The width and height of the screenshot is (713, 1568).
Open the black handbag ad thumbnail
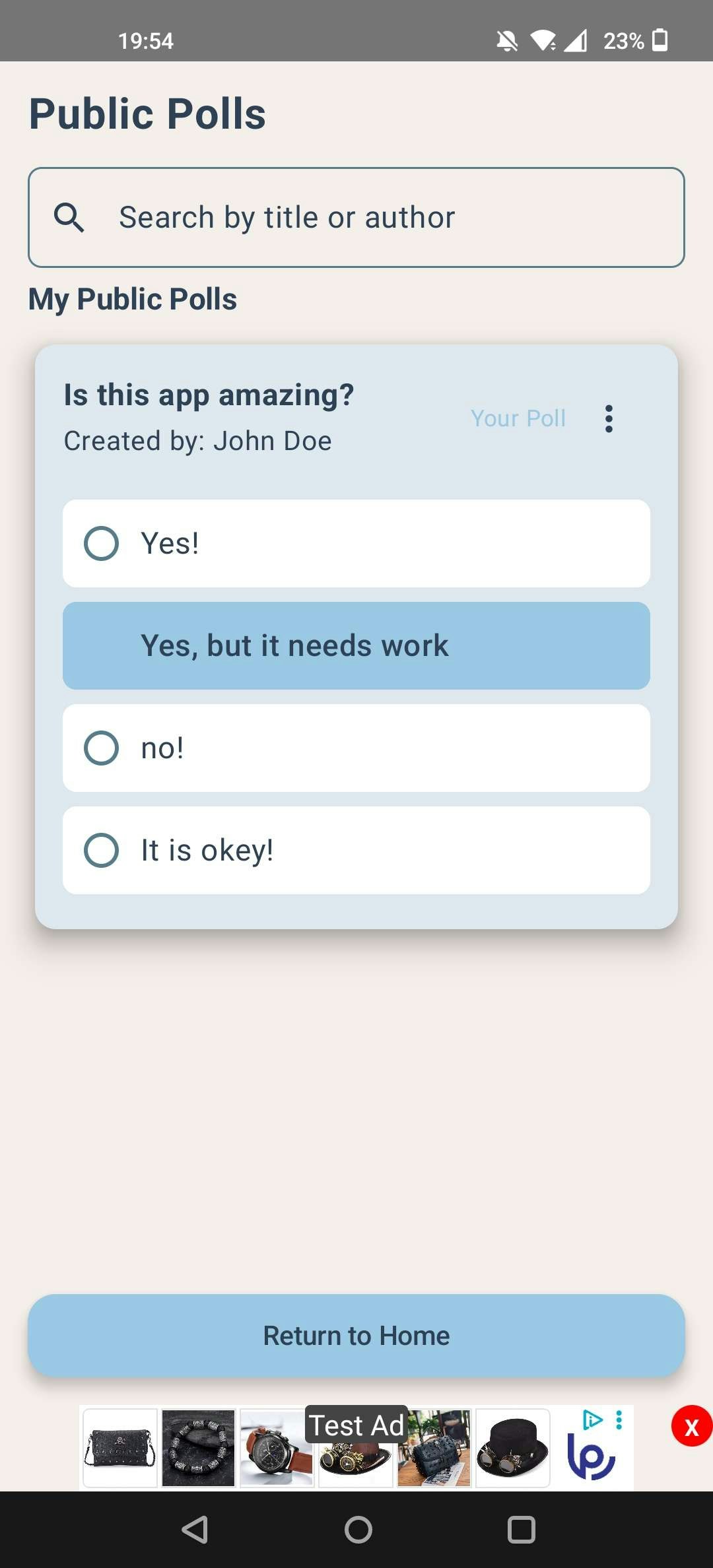120,1448
